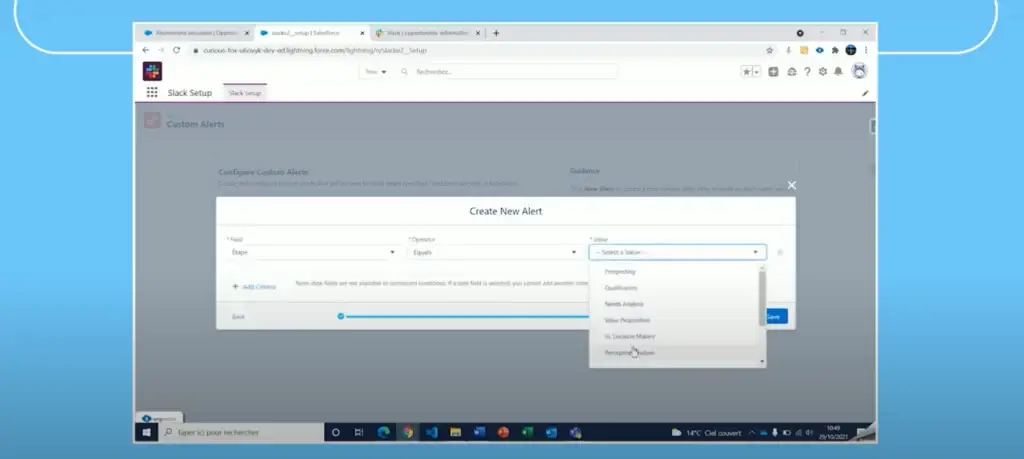Click the Add Criteria link
The height and width of the screenshot is (459, 1024).
click(254, 287)
